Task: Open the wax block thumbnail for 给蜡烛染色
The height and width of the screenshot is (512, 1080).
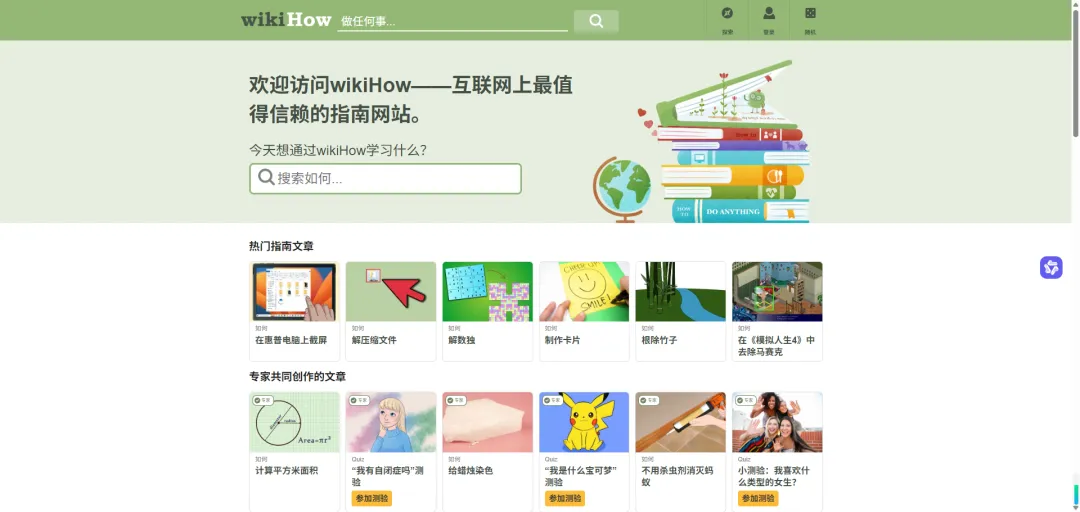Action: (x=488, y=422)
